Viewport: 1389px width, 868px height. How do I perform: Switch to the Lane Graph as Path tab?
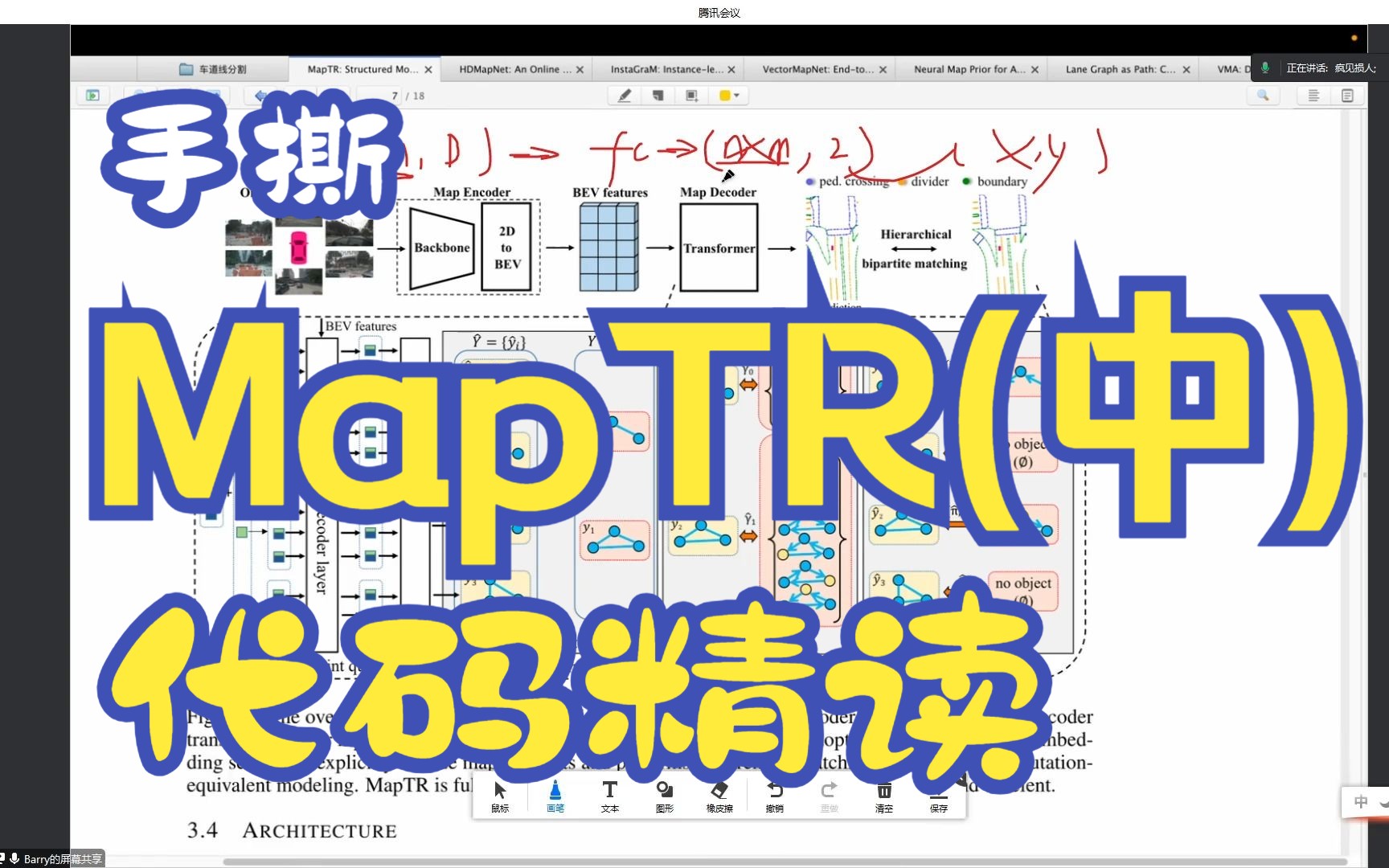click(1121, 69)
